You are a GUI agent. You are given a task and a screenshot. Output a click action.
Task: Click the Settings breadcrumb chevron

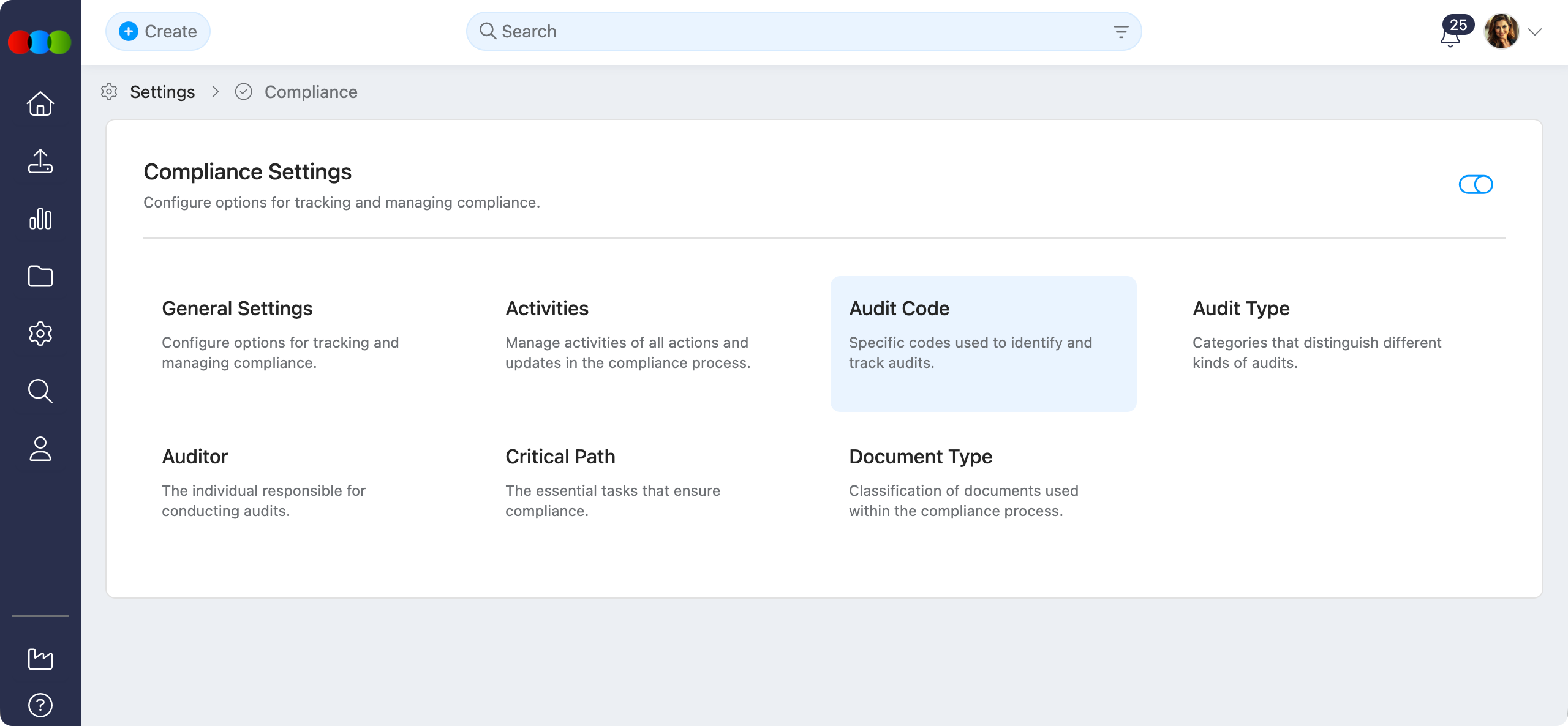tap(216, 91)
